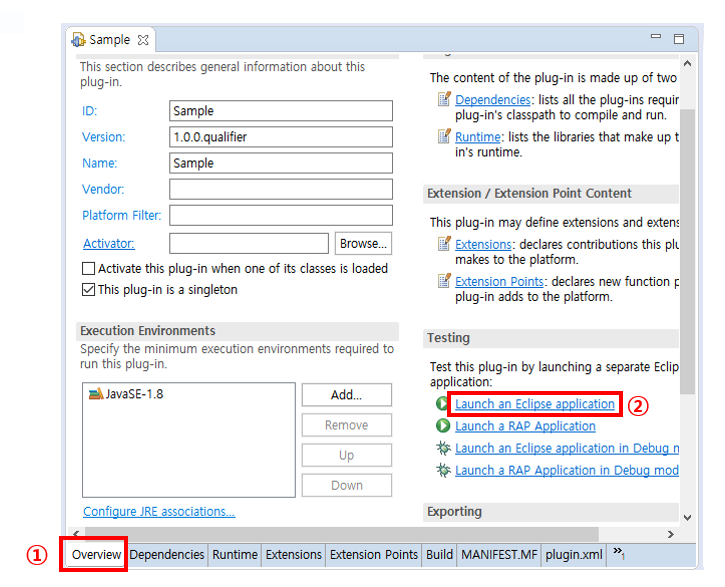Click green run icon for Launch an Eclipse application

click(442, 403)
